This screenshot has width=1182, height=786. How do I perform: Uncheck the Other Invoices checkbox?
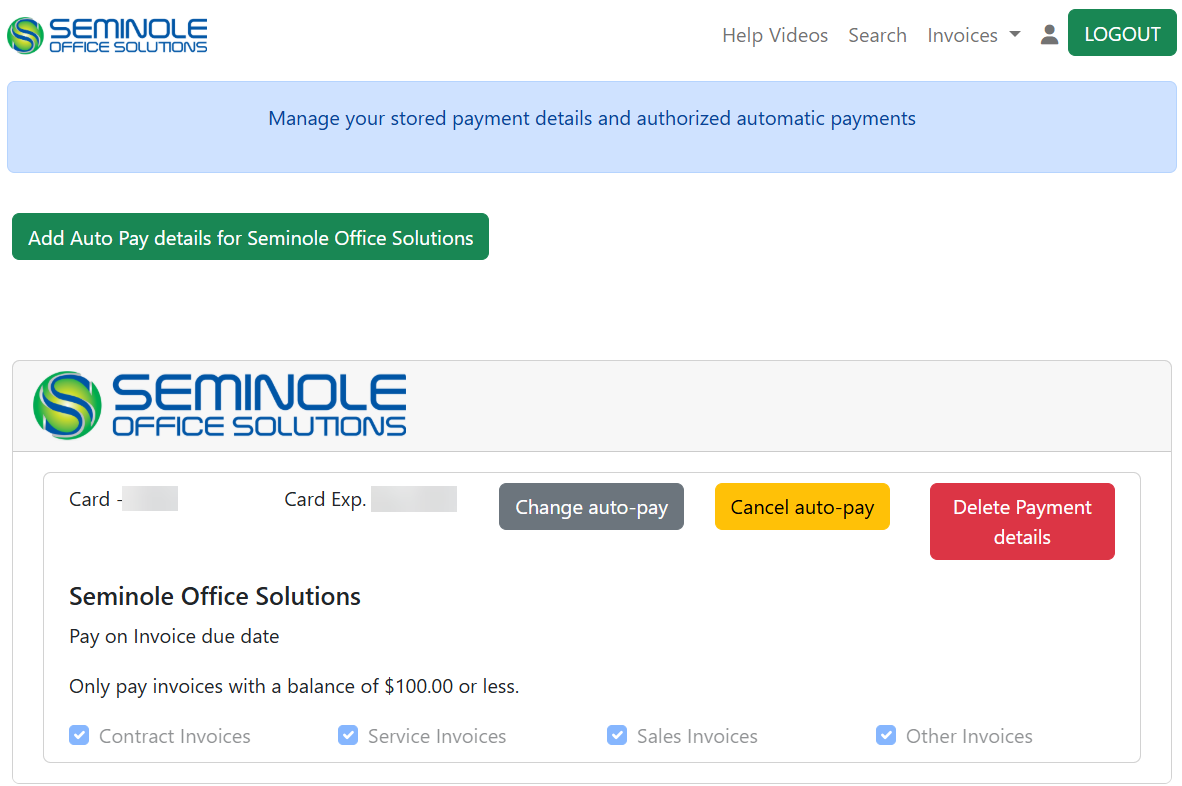pos(886,736)
